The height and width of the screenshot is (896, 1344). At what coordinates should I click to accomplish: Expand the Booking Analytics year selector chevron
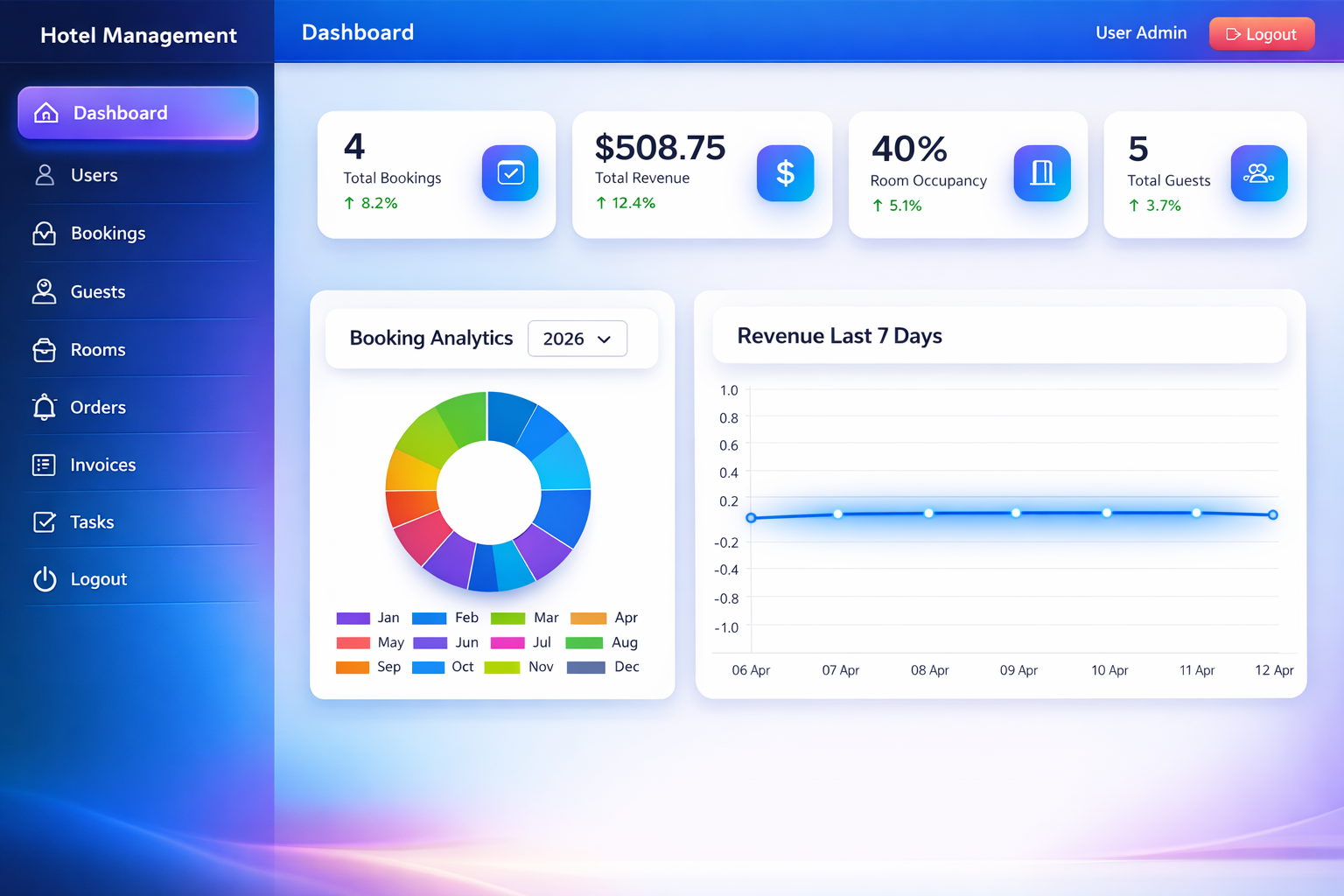tap(604, 339)
